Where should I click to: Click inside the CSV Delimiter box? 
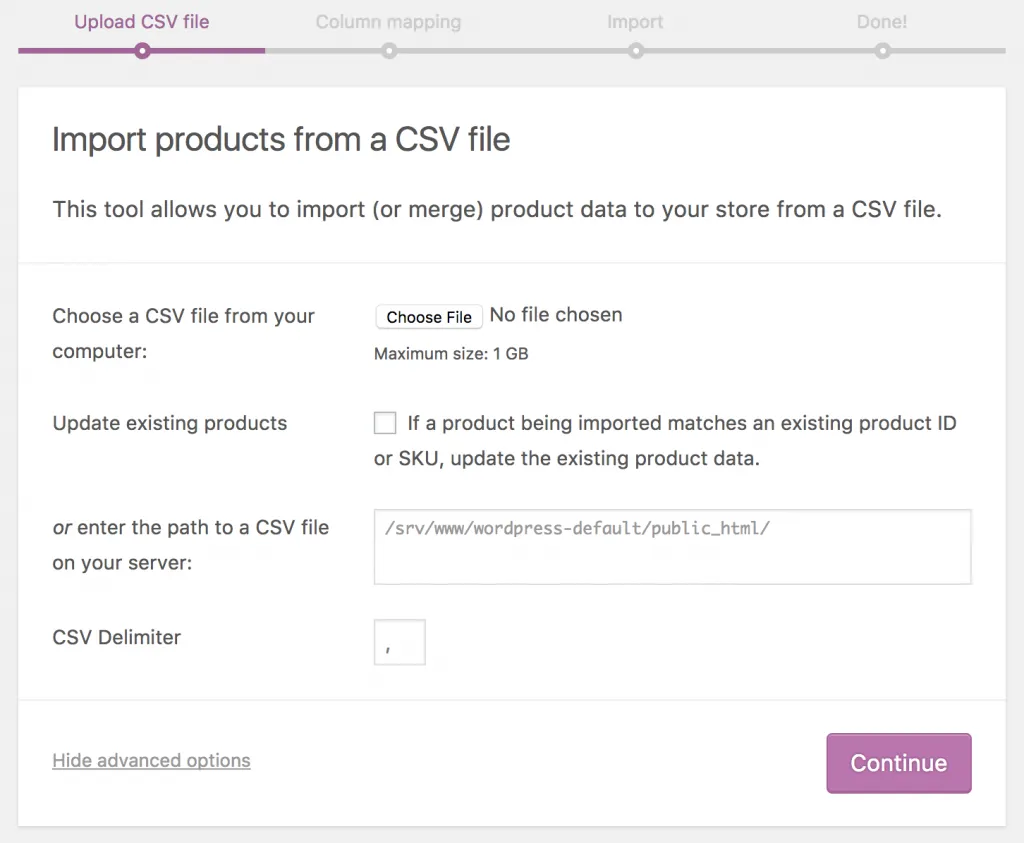point(399,642)
